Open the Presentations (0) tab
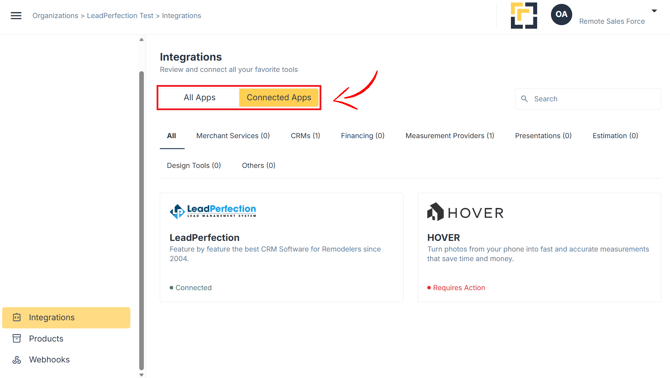 (543, 136)
